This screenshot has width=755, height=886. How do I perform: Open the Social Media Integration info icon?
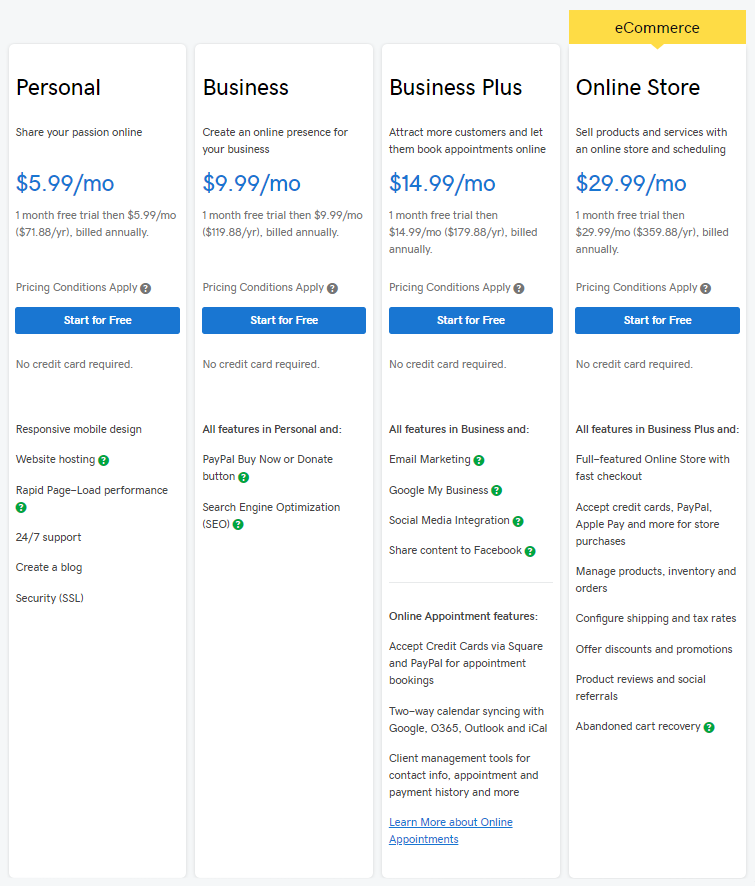point(518,520)
